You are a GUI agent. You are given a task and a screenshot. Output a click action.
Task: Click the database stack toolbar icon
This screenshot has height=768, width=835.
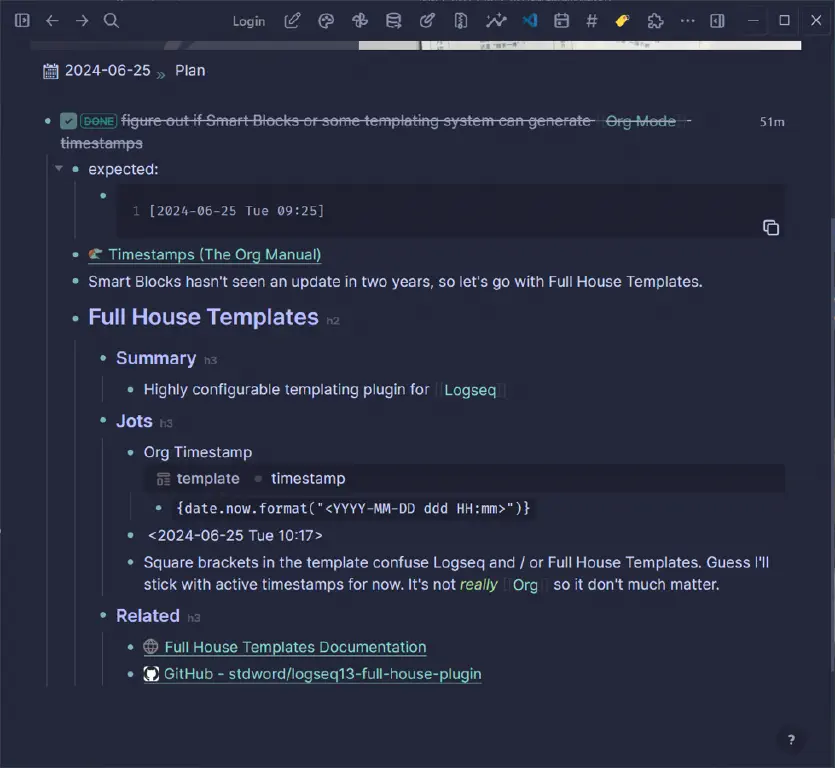tap(394, 21)
